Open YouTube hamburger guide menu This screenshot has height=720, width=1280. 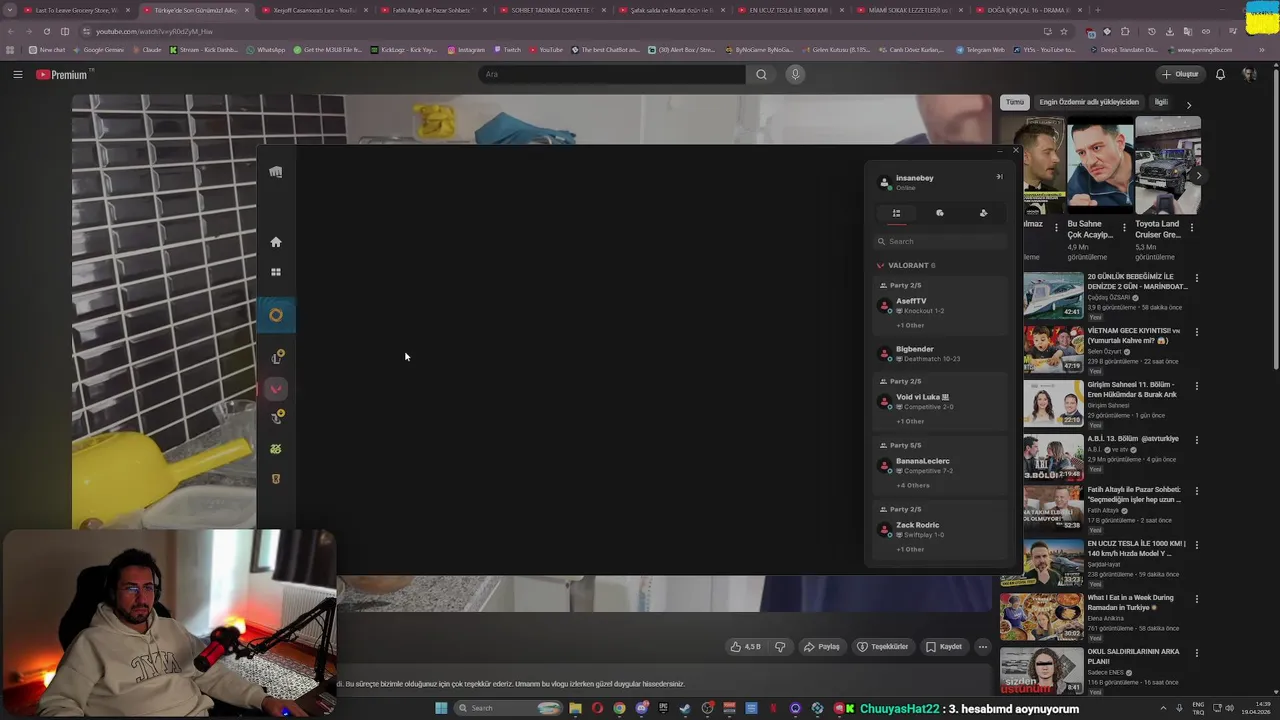coord(17,74)
